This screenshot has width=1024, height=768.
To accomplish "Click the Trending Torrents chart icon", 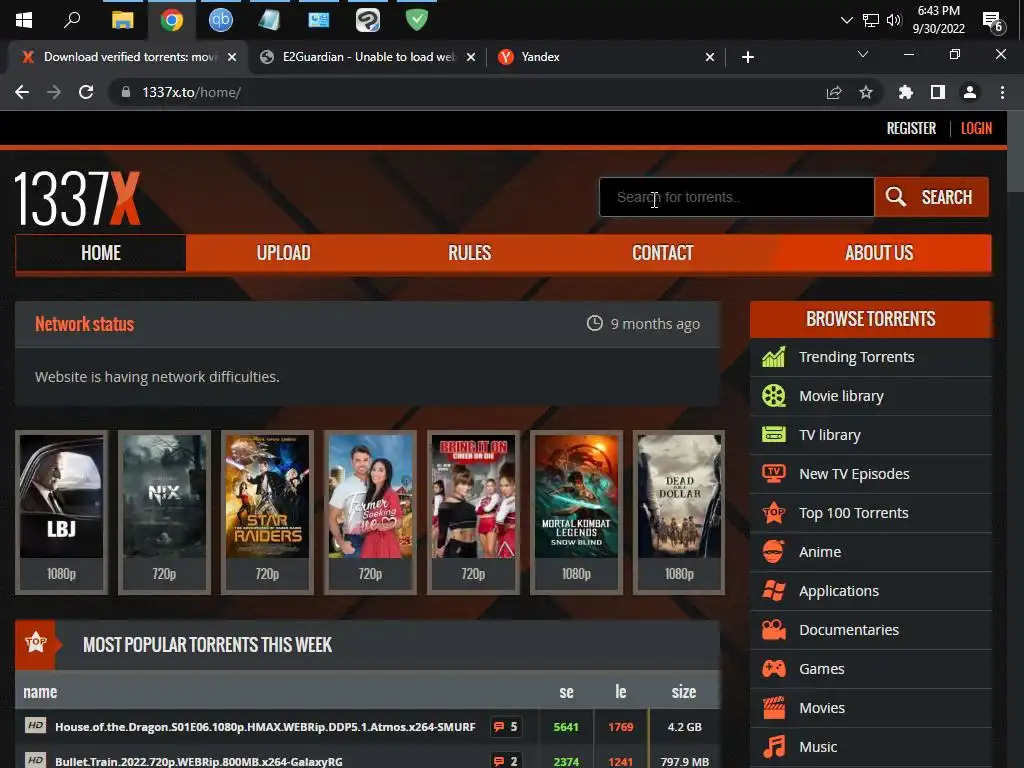I will click(774, 357).
